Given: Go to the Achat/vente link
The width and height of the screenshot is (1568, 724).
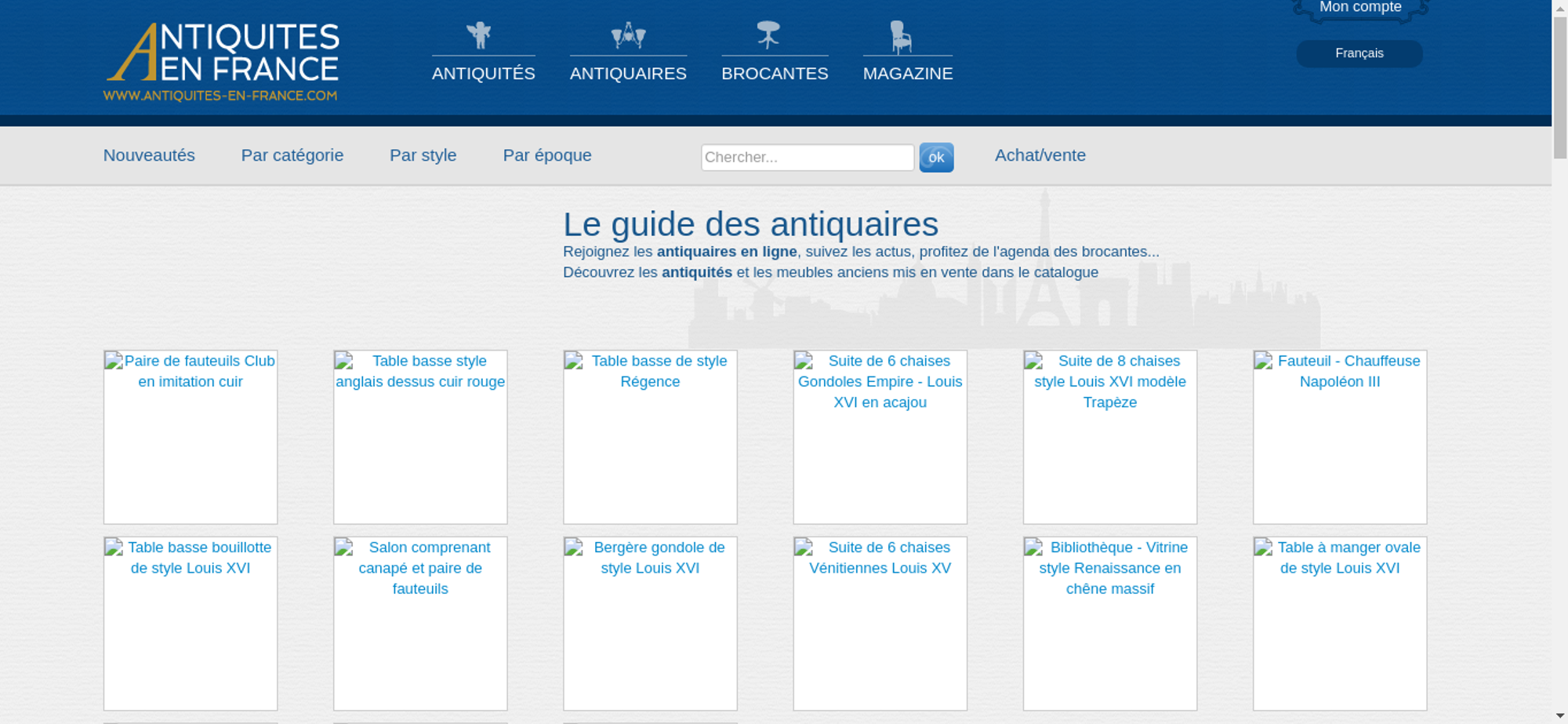Looking at the screenshot, I should (1040, 155).
